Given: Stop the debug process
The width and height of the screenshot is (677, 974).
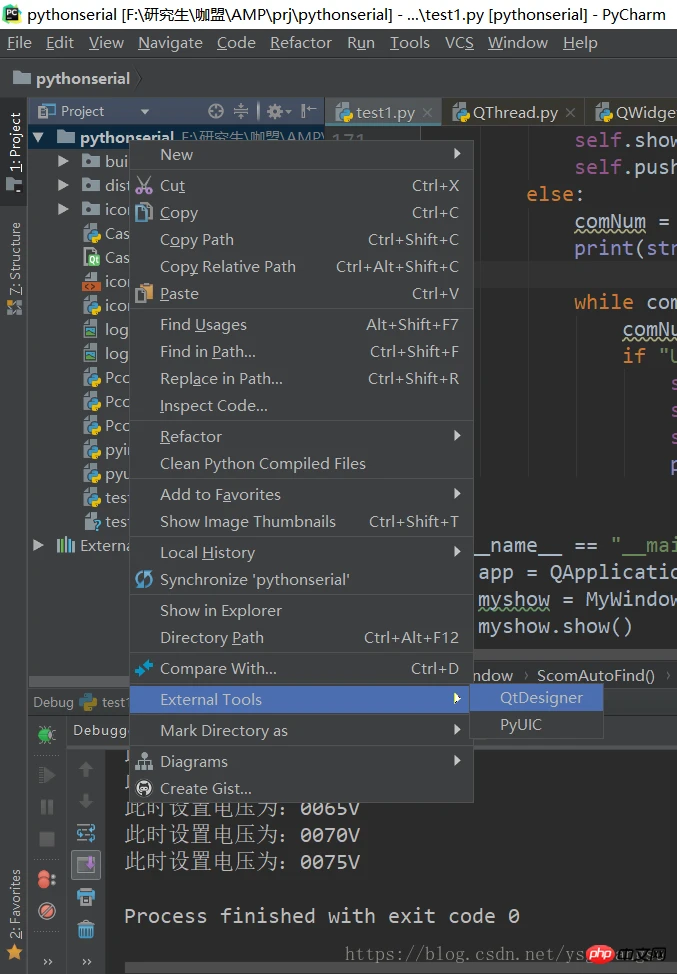Looking at the screenshot, I should 47,839.
